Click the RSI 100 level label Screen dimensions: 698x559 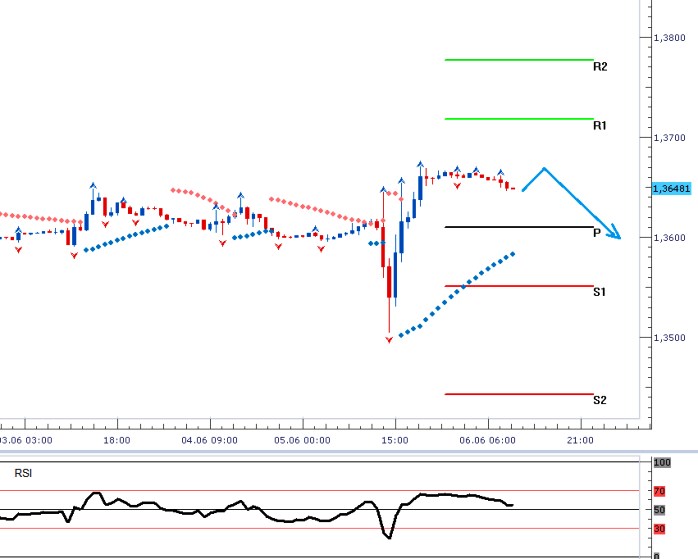(662, 462)
